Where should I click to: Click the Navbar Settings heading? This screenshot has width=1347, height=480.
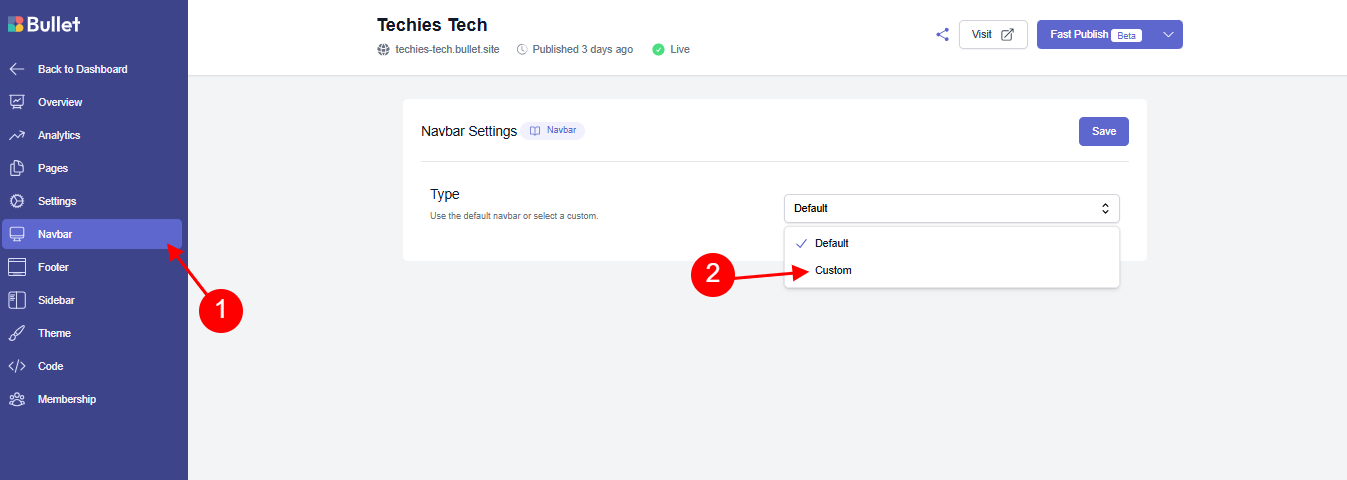(x=469, y=131)
